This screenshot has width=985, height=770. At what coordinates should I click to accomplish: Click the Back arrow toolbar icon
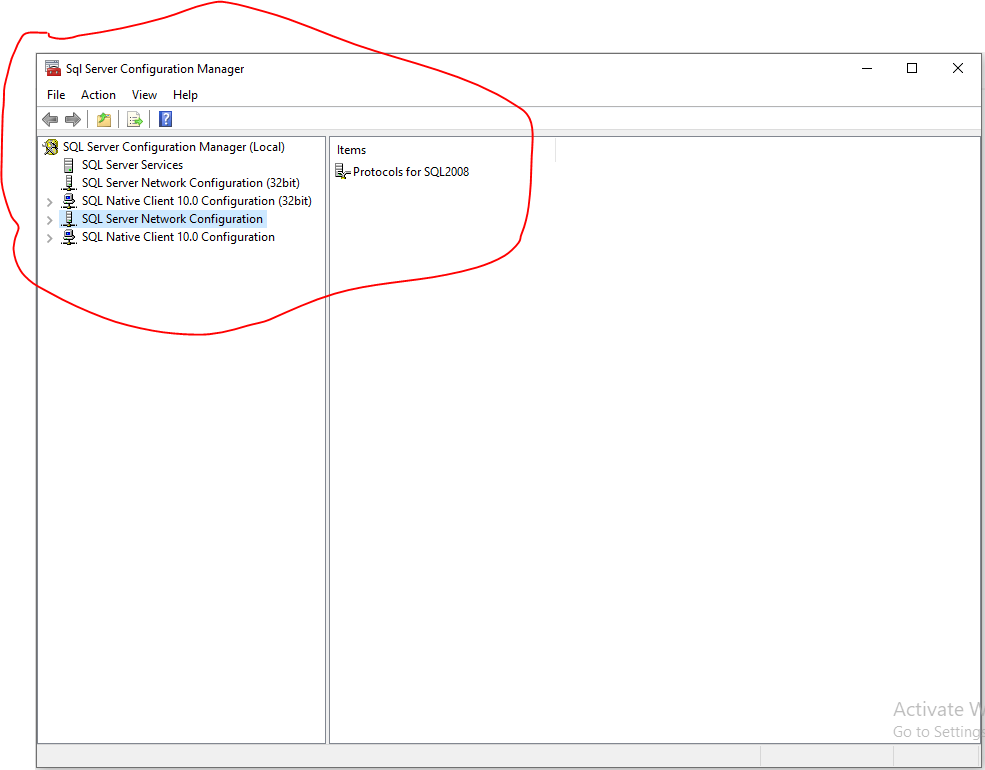50,119
